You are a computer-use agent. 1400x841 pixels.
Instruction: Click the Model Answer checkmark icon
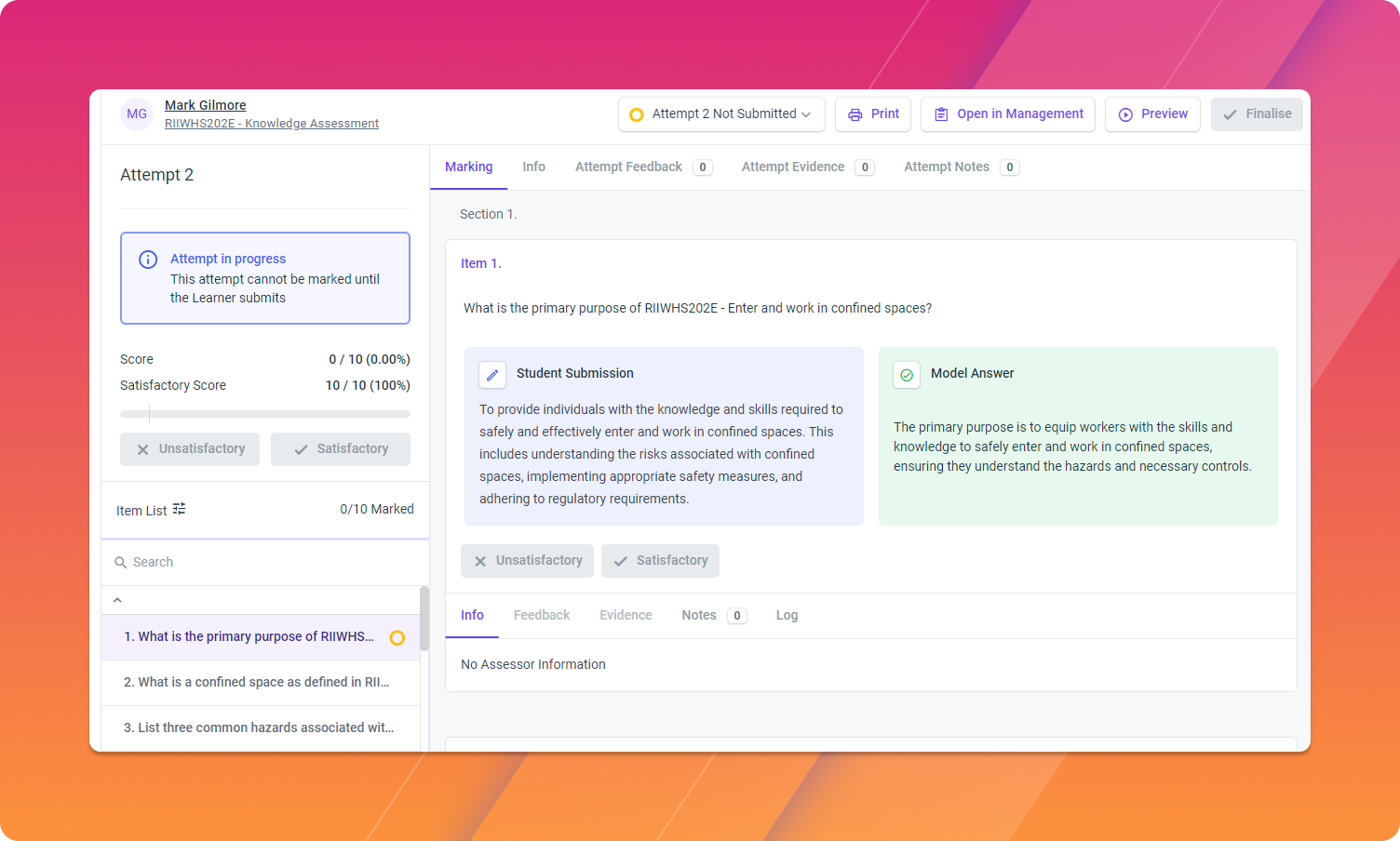click(x=907, y=374)
